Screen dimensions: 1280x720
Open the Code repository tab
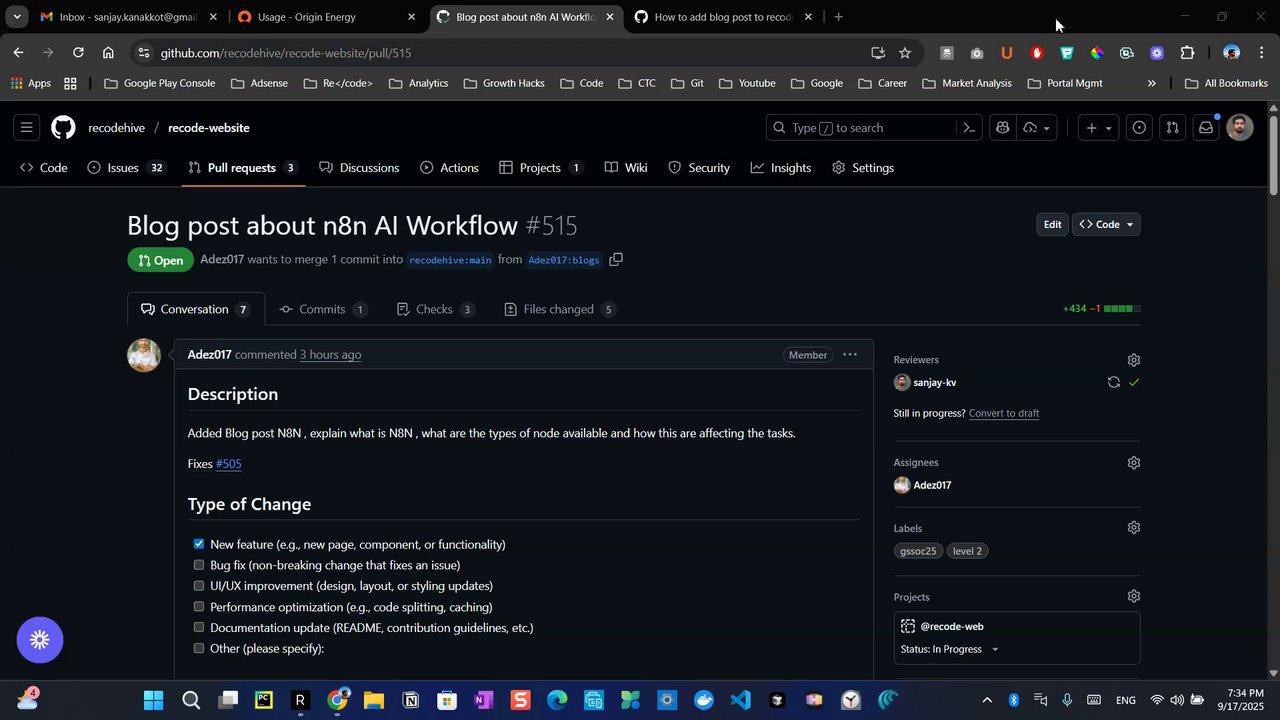point(44,168)
